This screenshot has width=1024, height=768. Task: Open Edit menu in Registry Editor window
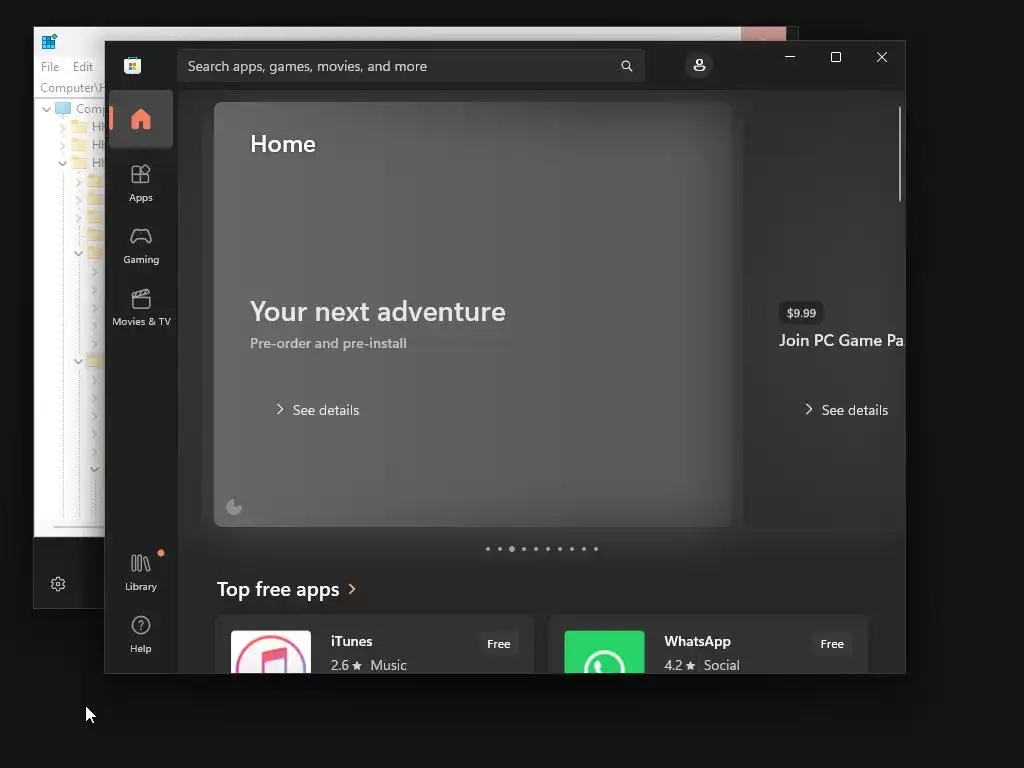coord(82,67)
